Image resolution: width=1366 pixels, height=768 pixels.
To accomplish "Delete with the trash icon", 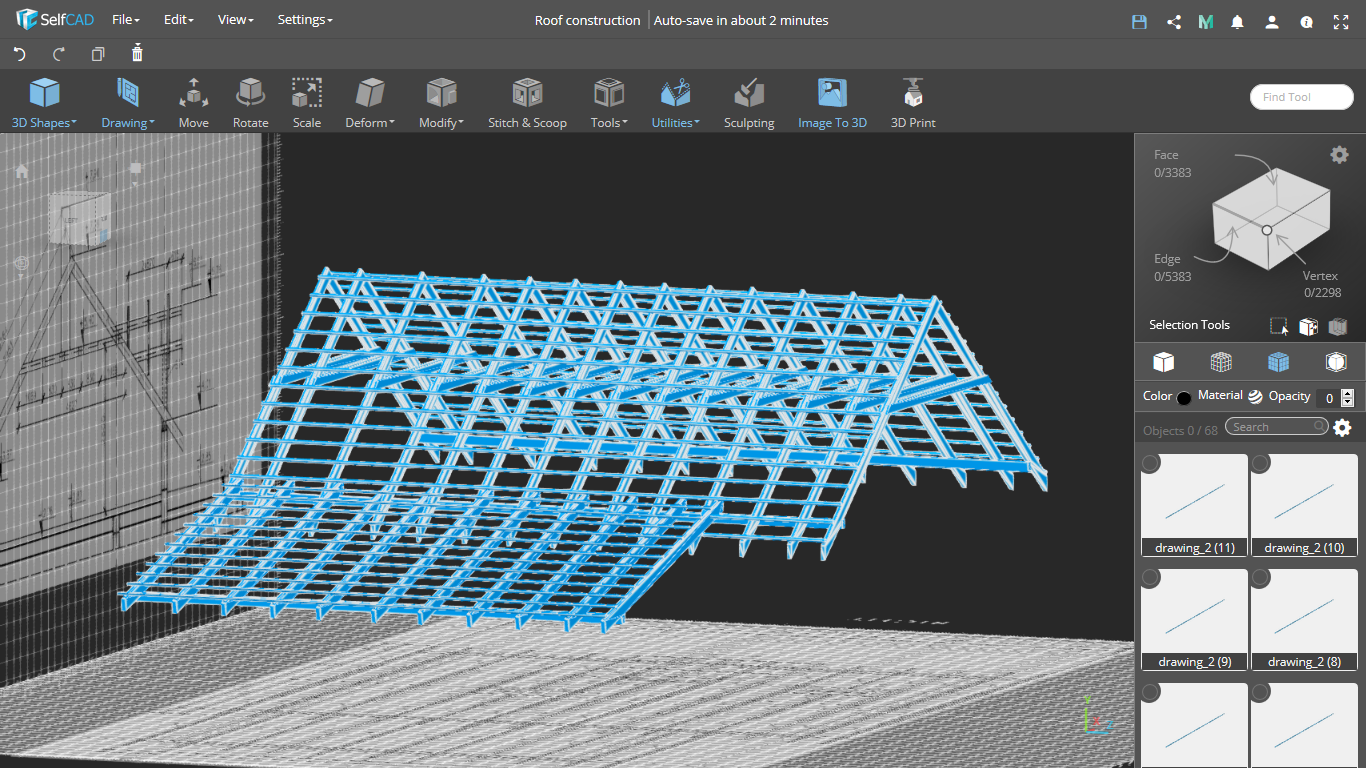I will tap(137, 53).
